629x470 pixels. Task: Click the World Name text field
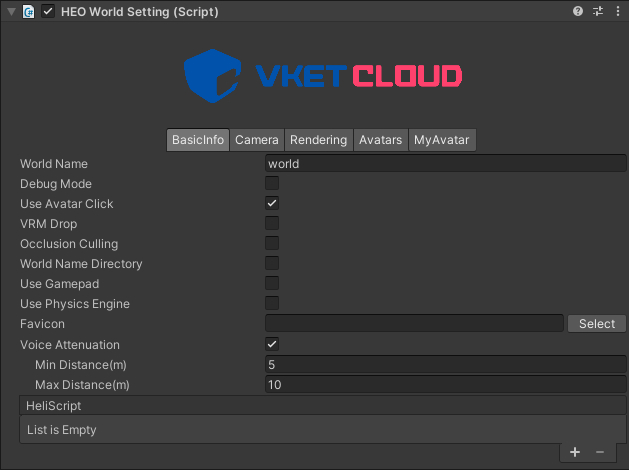[445, 164]
